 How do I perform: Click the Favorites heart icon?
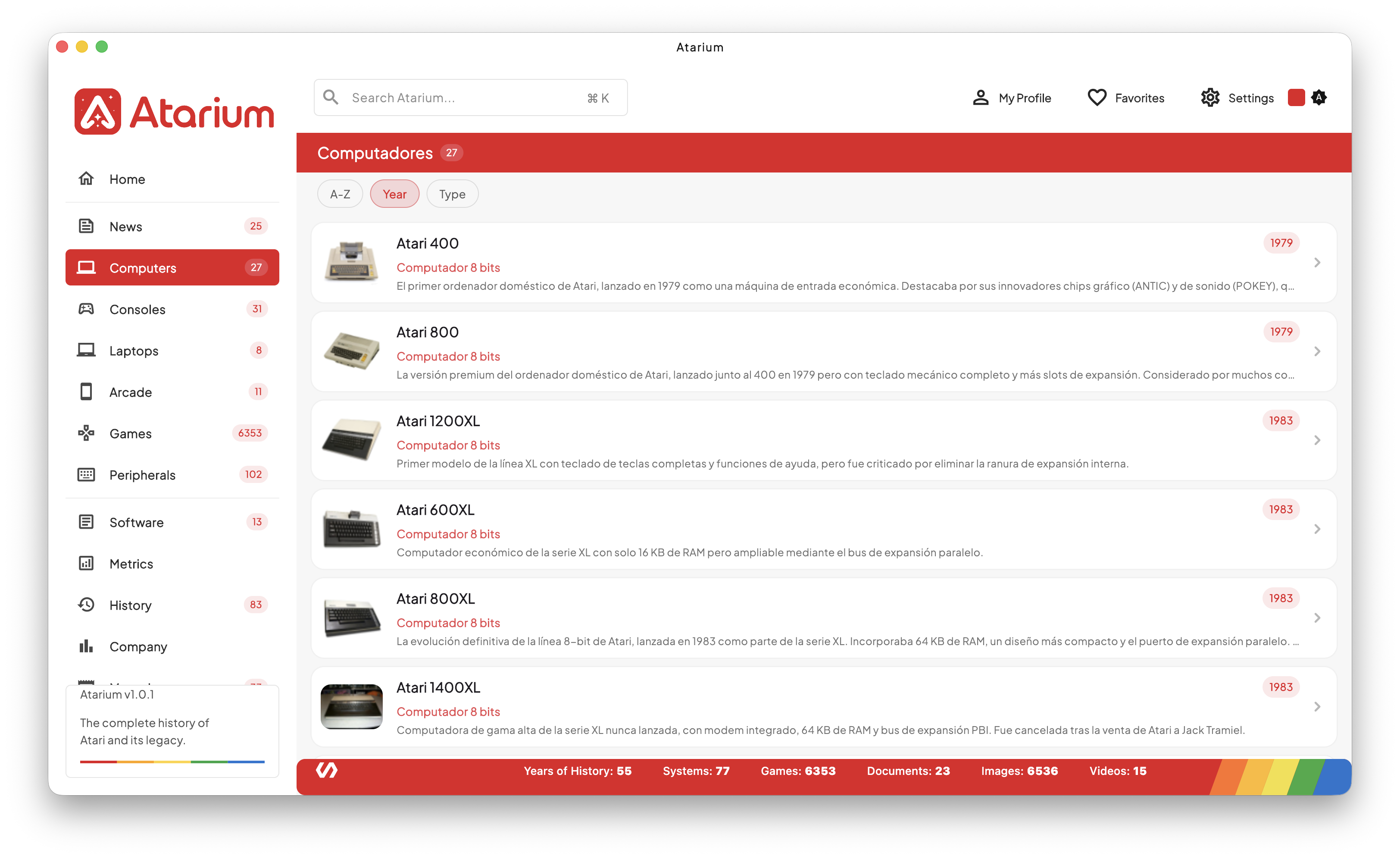click(x=1097, y=98)
